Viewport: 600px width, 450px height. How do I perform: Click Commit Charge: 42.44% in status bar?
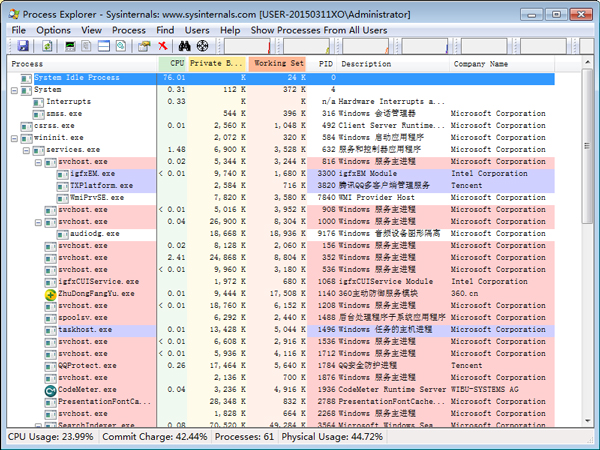[155, 437]
